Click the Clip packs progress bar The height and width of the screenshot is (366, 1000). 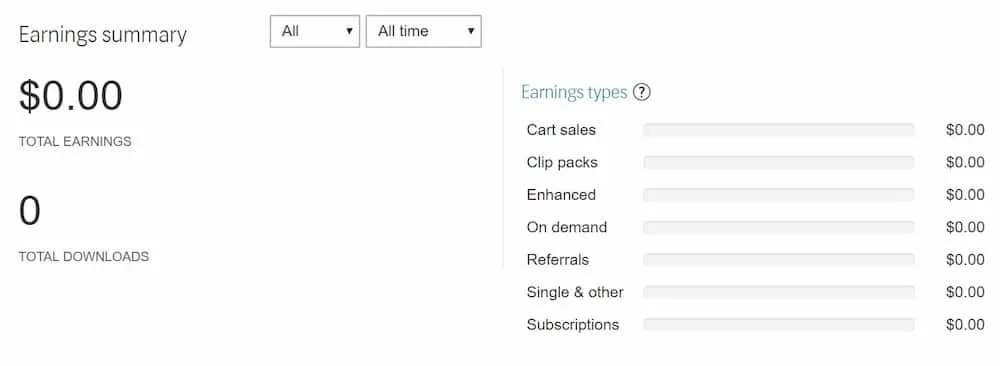click(x=779, y=163)
